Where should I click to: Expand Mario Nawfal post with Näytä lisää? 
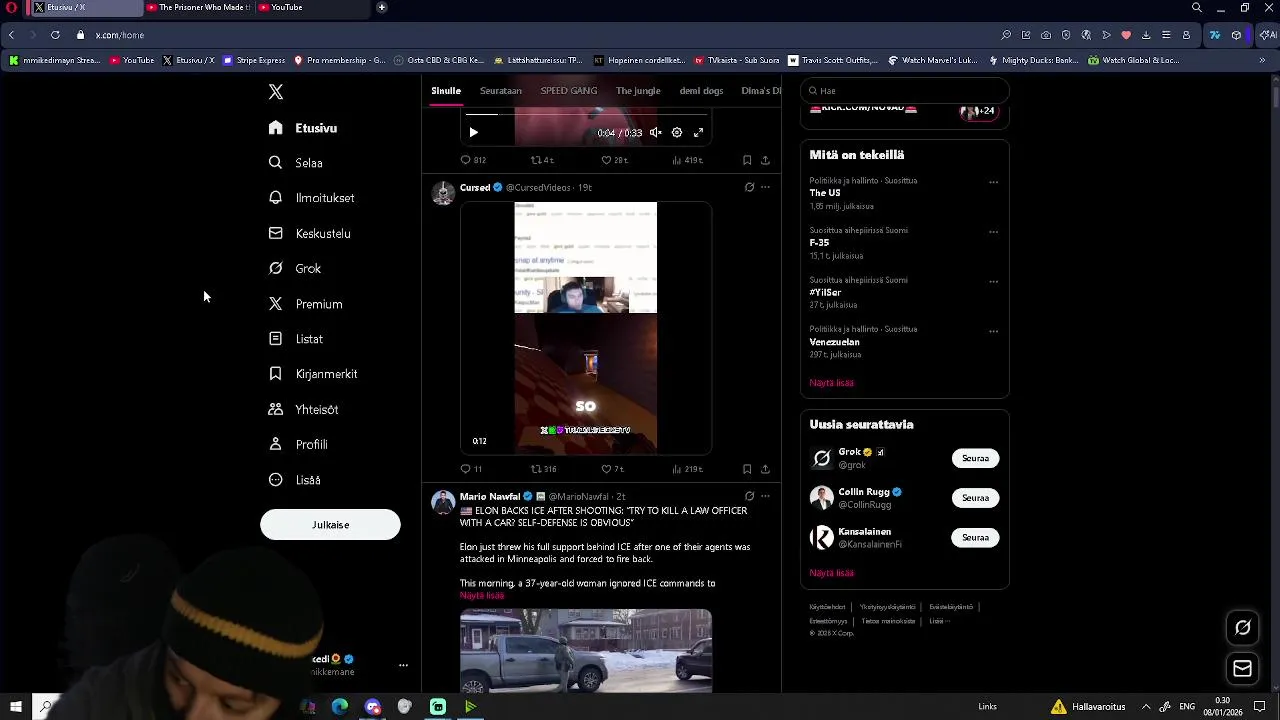pyautogui.click(x=482, y=595)
